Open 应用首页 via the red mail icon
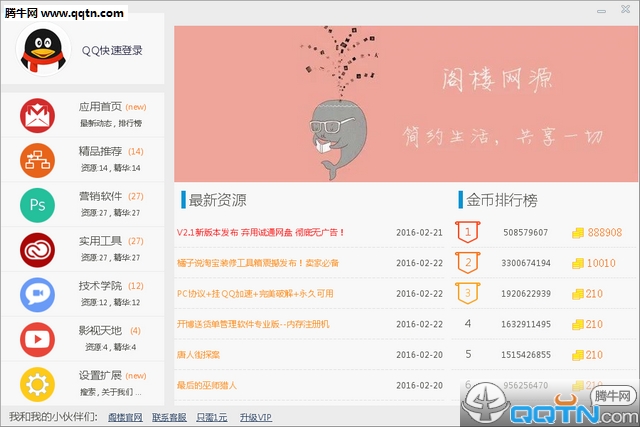640x427 pixels. click(38, 116)
